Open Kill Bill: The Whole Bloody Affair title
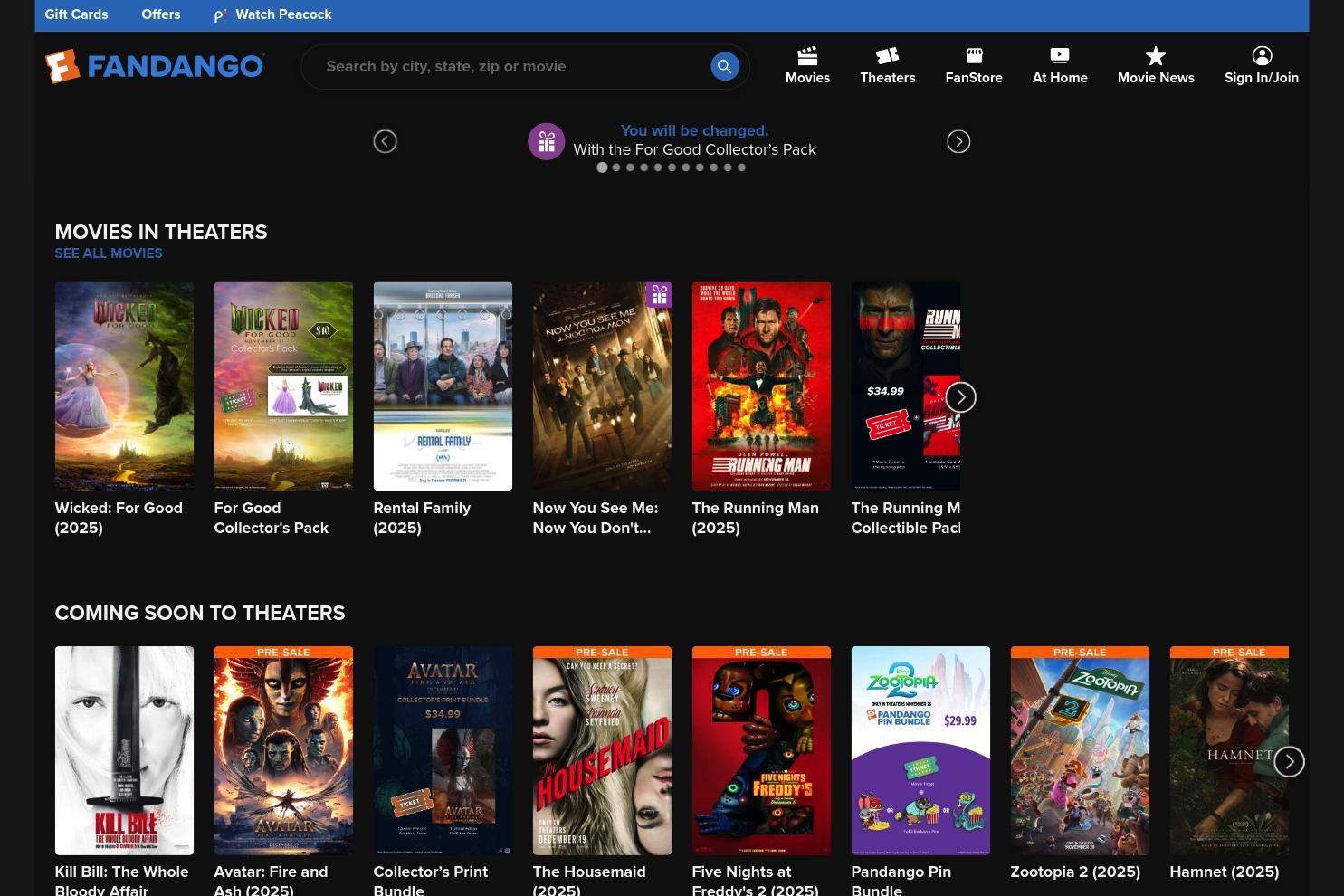Screen dimensions: 1344x896 click(x=122, y=880)
